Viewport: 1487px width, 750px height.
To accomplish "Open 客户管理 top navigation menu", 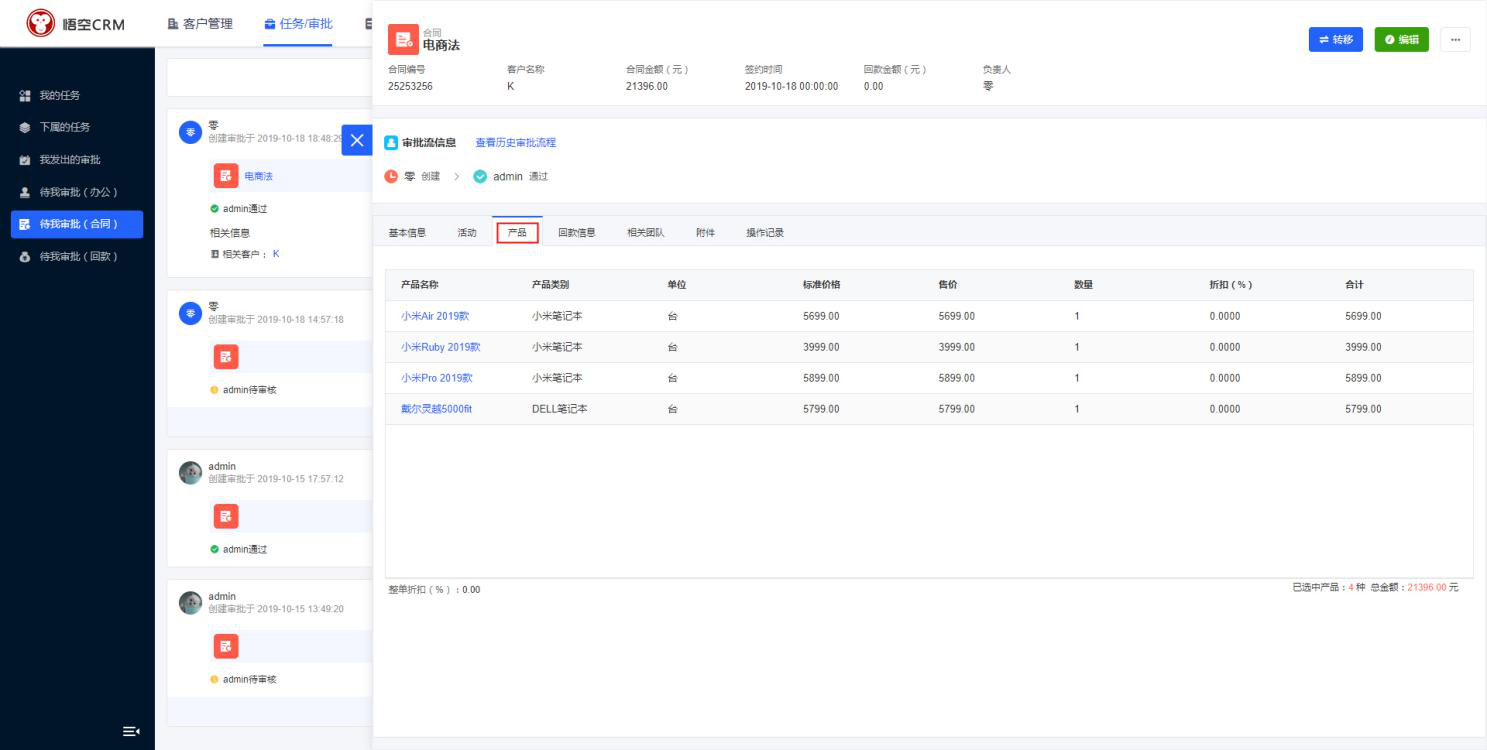I will click(200, 24).
